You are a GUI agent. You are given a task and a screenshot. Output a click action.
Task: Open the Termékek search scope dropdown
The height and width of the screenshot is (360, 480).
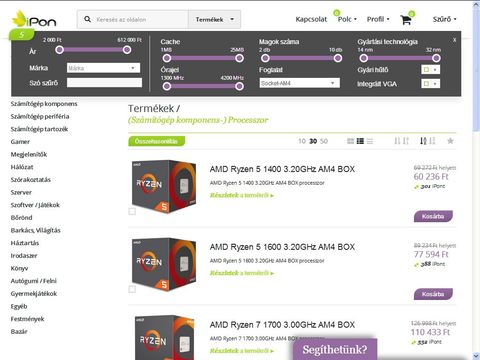coord(214,19)
